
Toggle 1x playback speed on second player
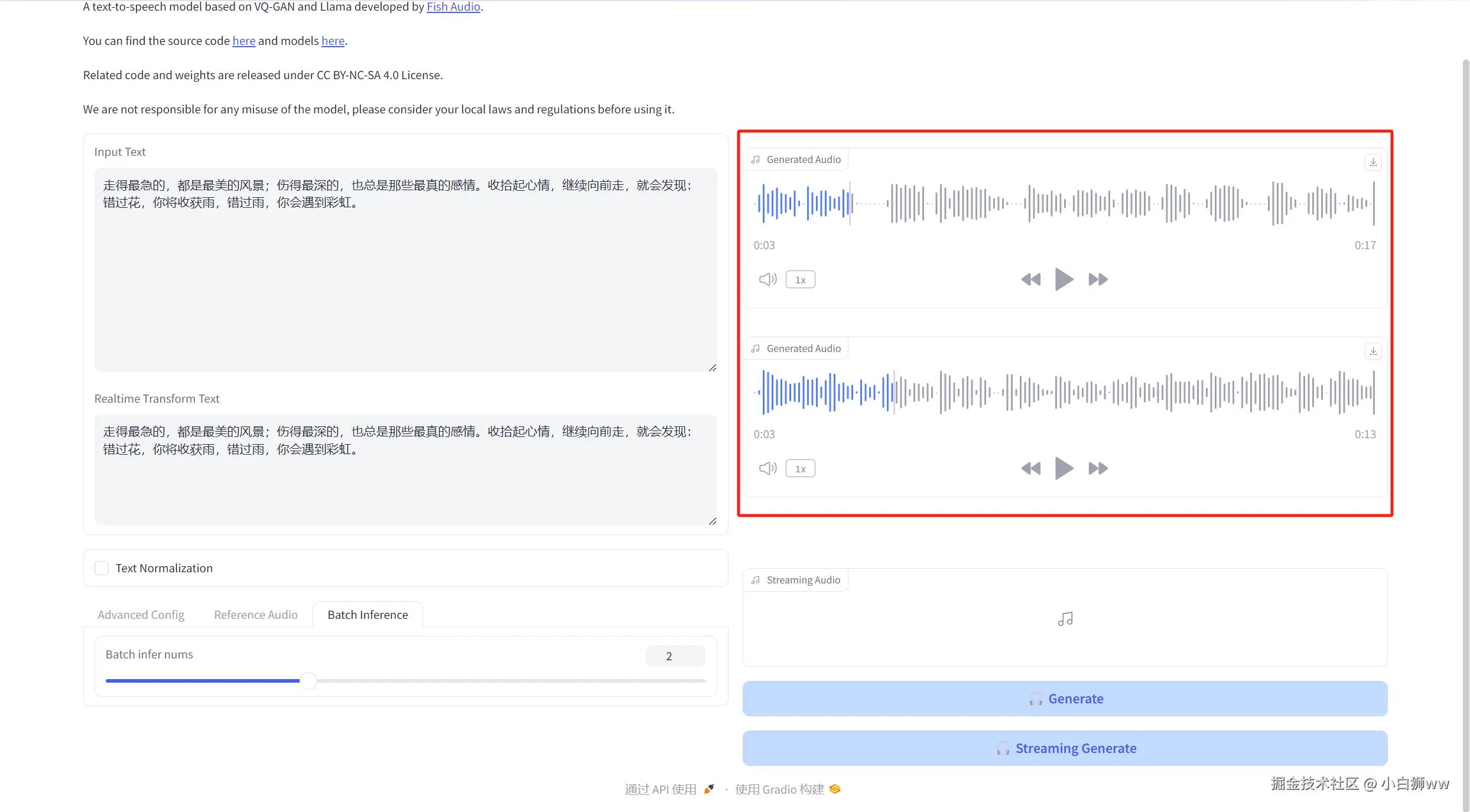click(x=800, y=469)
